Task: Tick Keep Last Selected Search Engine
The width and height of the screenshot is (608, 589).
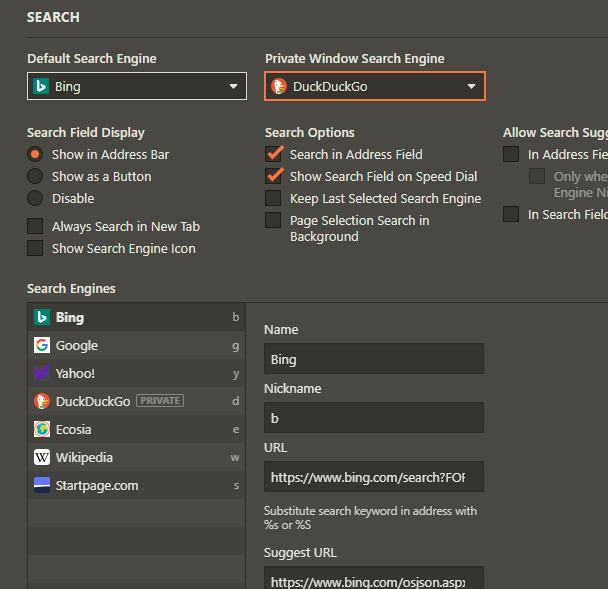Action: (273, 198)
